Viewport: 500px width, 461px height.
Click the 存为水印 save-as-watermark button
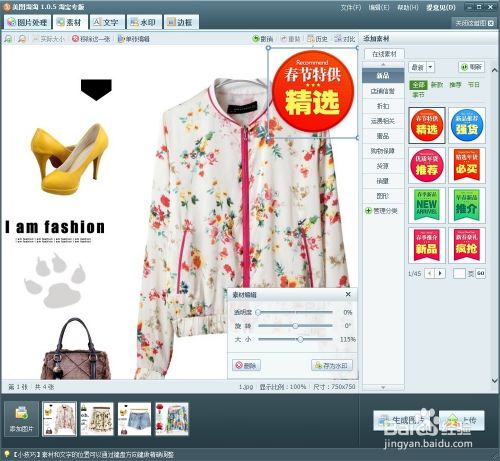tap(332, 366)
